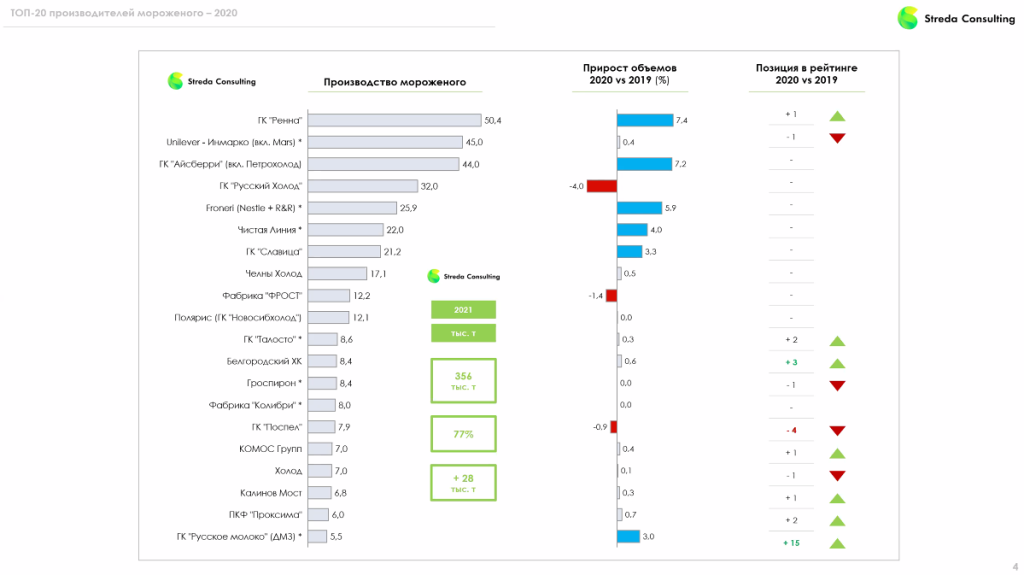Click the production value "21,2"

[392, 252]
